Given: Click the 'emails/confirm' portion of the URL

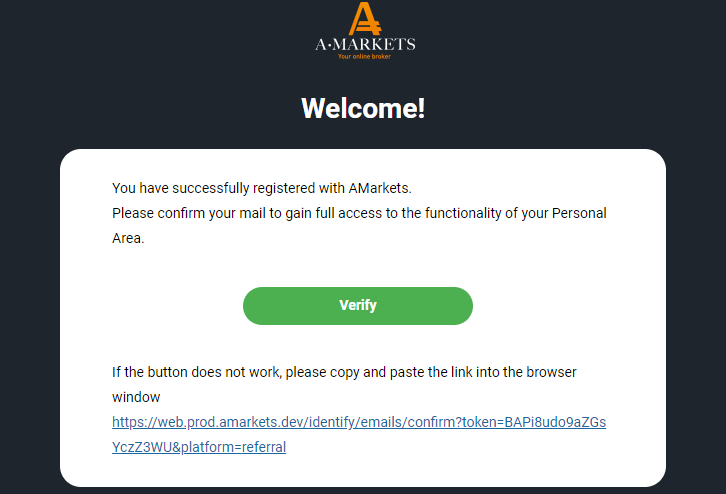Looking at the screenshot, I should 408,422.
